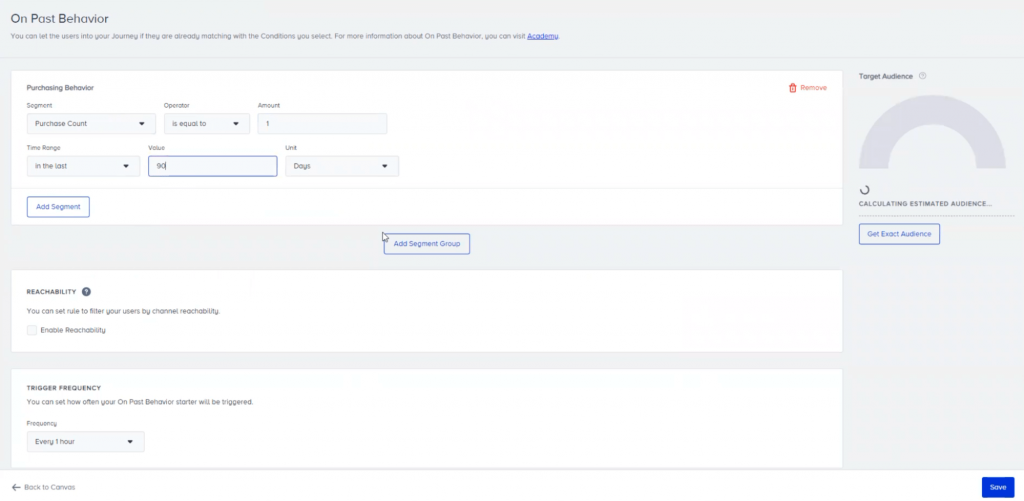Click the Amount input field
The height and width of the screenshot is (501, 1024).
pos(322,124)
